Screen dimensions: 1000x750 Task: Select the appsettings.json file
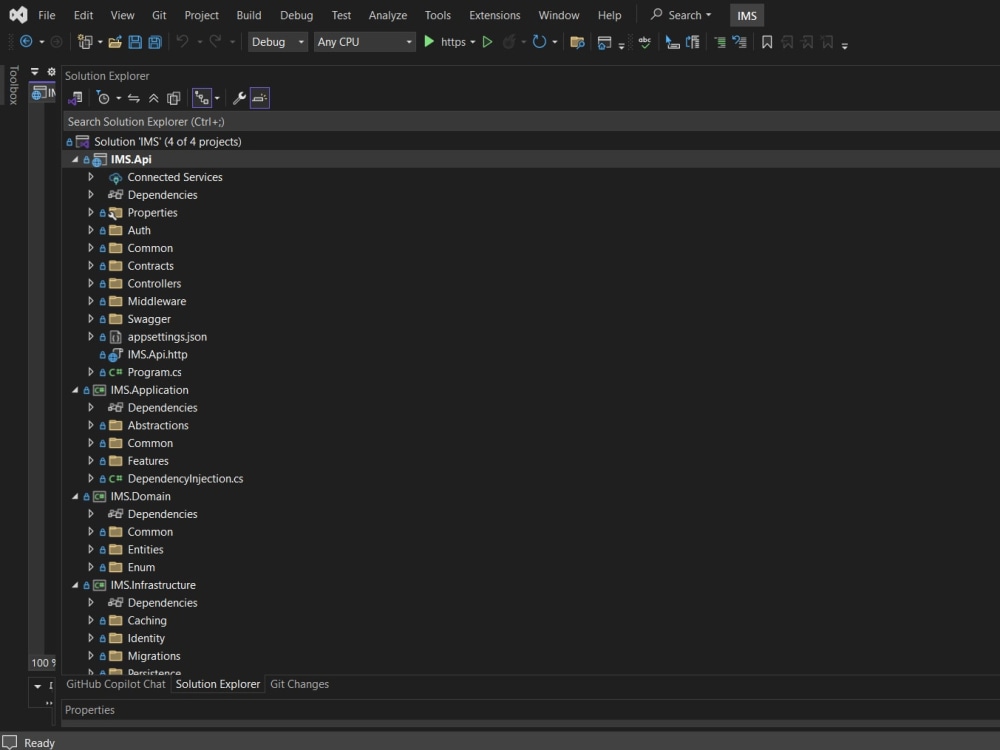click(167, 337)
